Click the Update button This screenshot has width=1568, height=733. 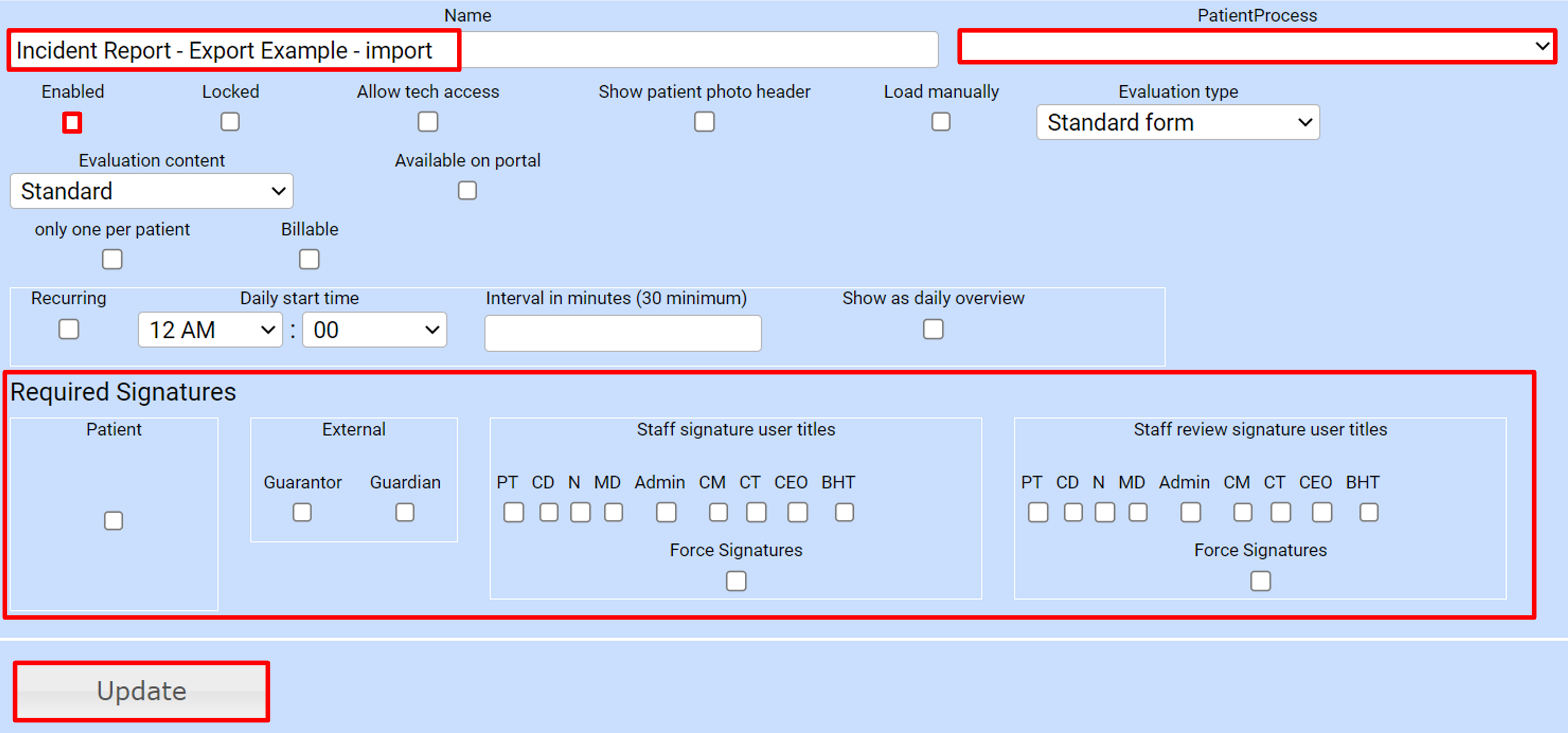141,691
